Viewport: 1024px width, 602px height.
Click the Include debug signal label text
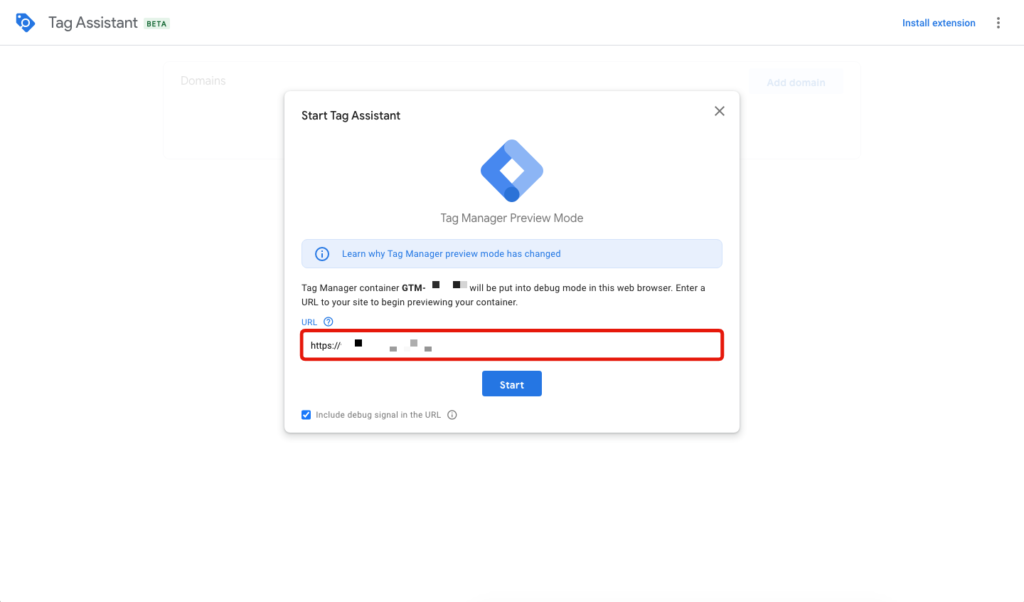378,415
